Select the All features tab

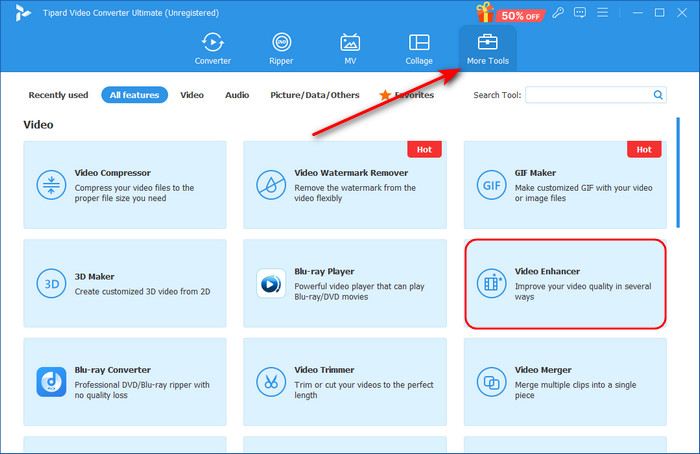134,95
